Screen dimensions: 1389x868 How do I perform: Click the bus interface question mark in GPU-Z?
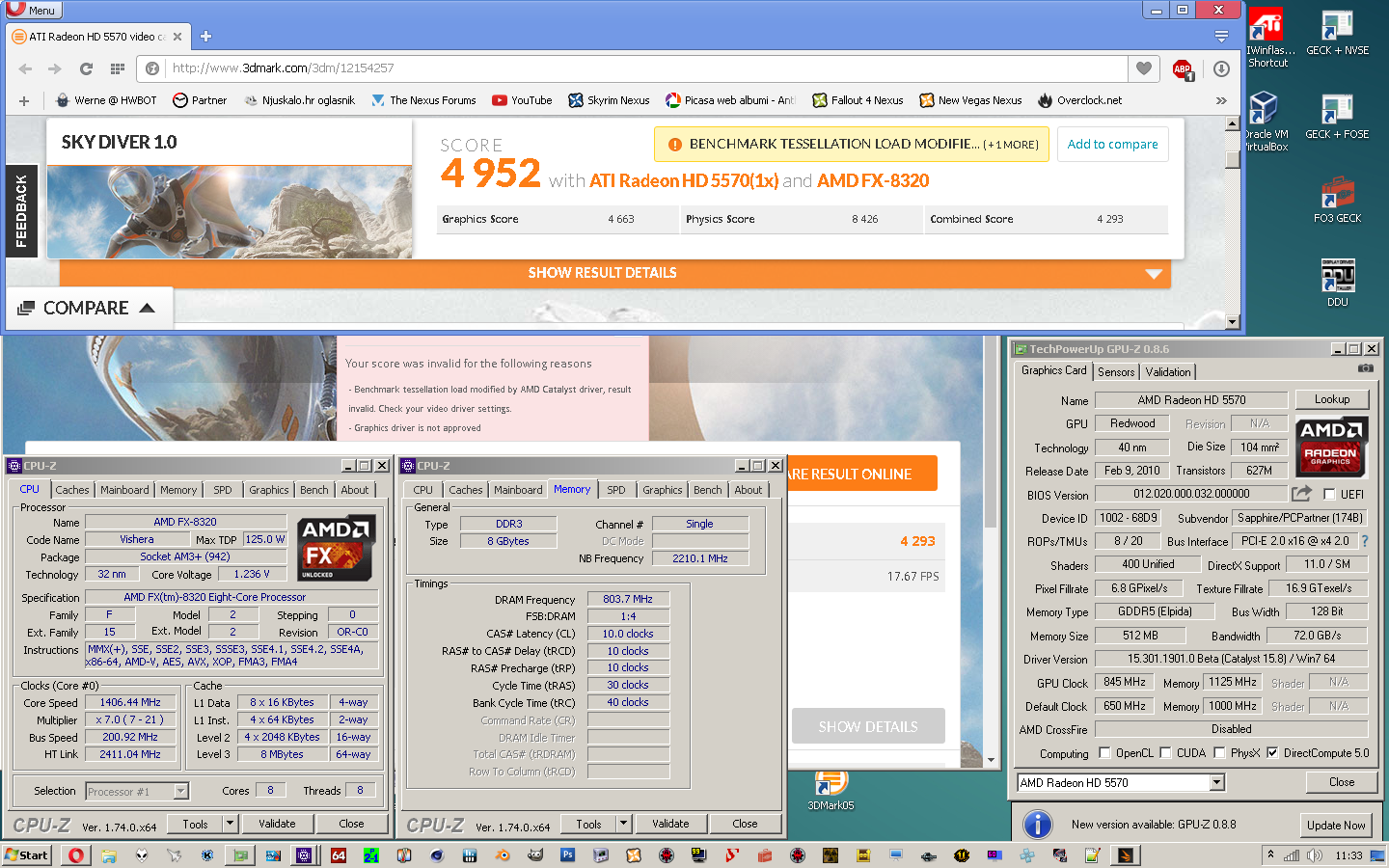(1364, 541)
